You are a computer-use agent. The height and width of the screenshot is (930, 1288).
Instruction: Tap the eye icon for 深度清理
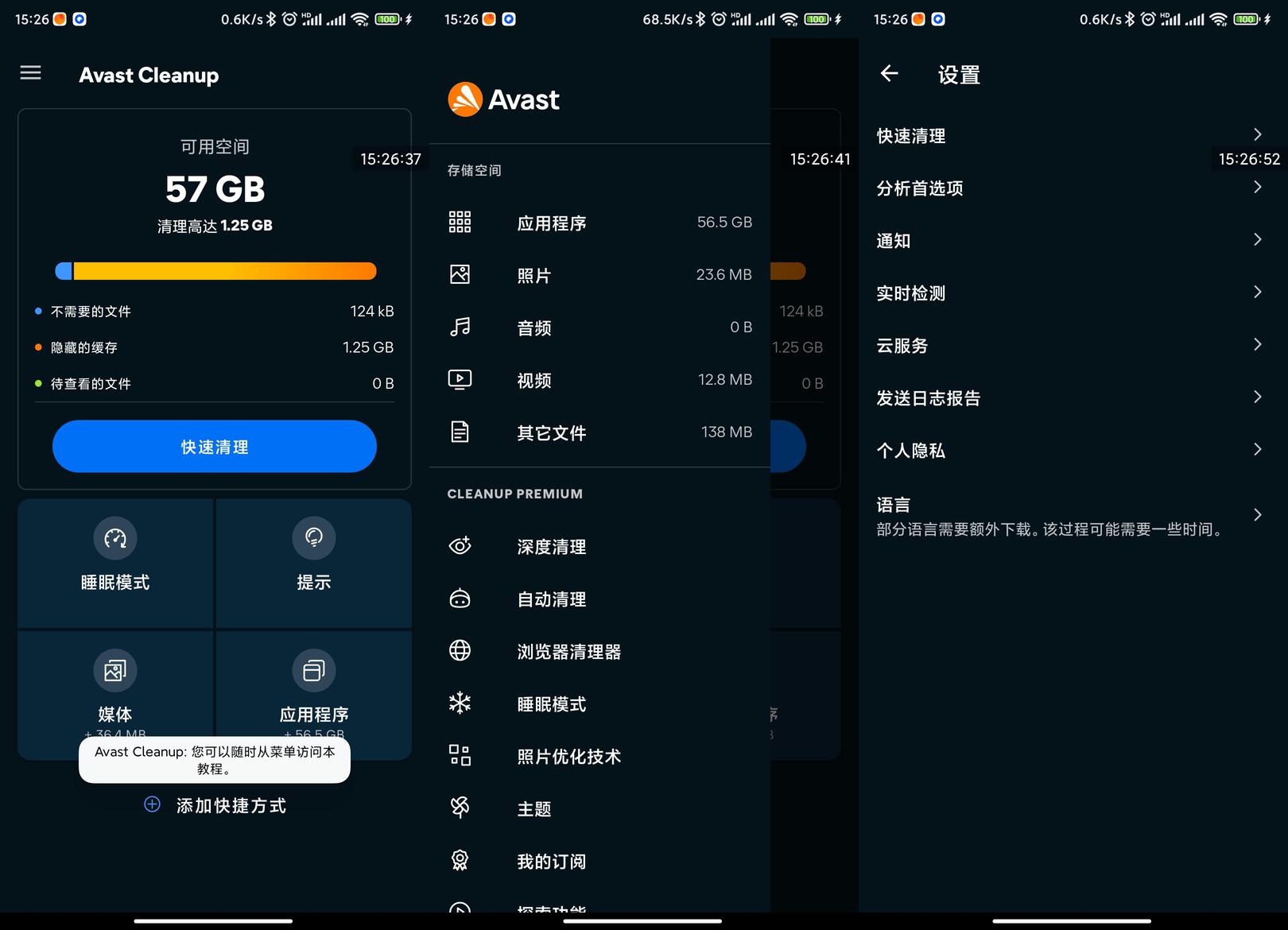click(x=460, y=545)
